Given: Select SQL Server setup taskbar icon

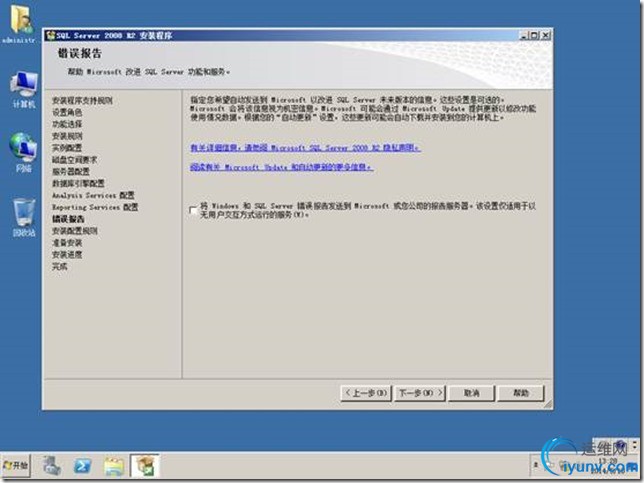Looking at the screenshot, I should click(145, 466).
